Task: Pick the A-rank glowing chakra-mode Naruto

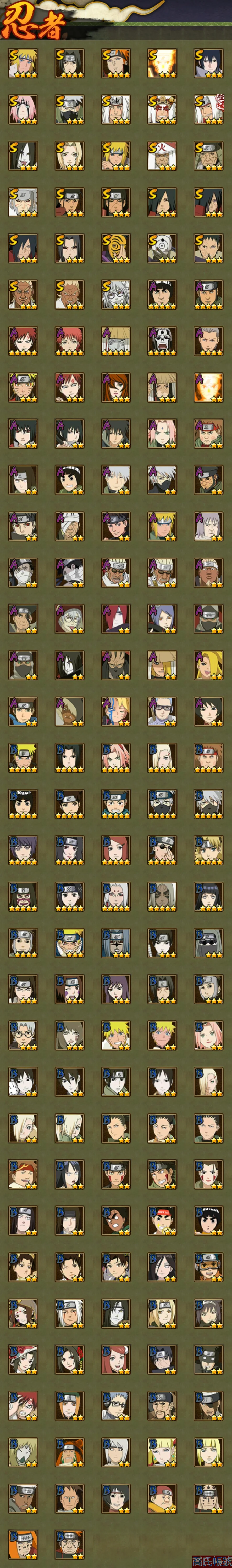Action: point(208,387)
